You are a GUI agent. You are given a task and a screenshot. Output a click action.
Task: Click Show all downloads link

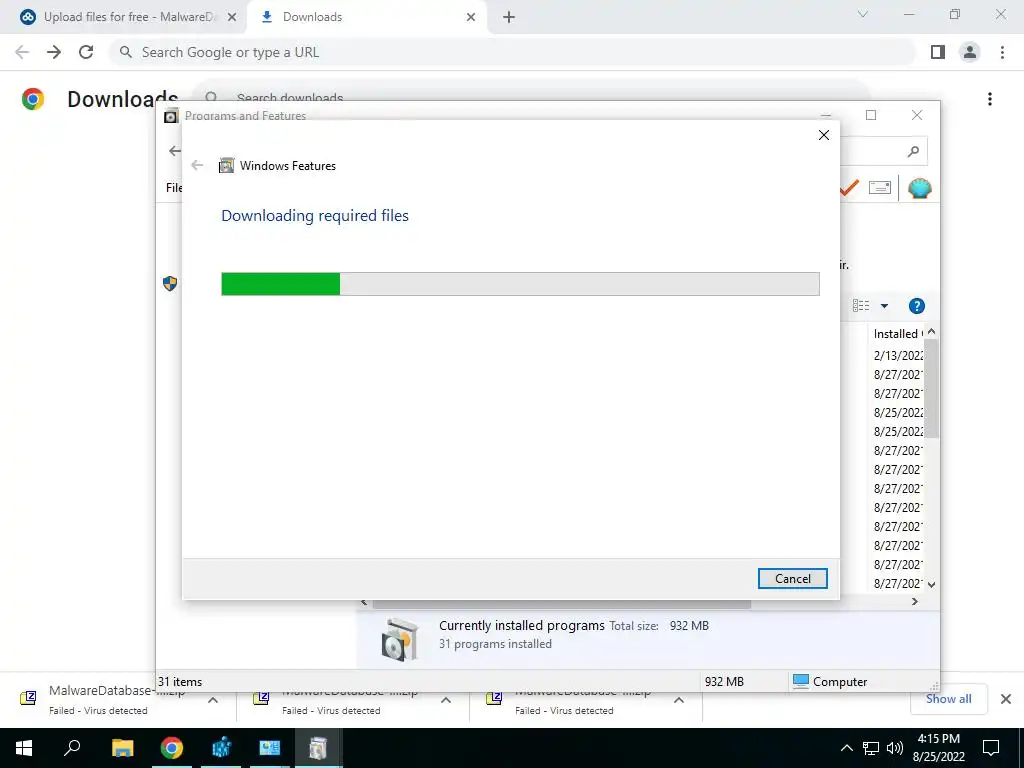948,699
